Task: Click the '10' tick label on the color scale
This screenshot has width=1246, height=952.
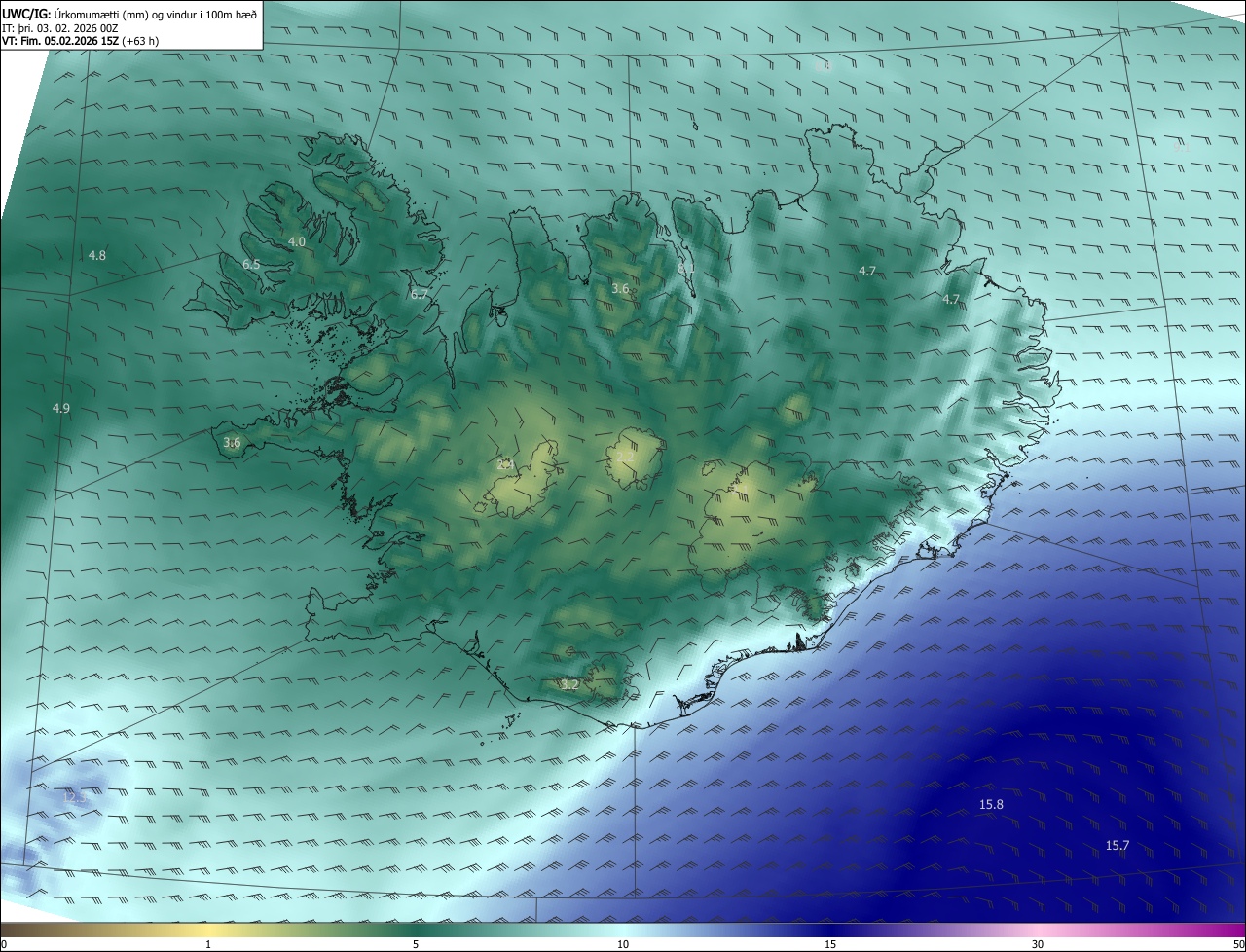Action: [623, 945]
